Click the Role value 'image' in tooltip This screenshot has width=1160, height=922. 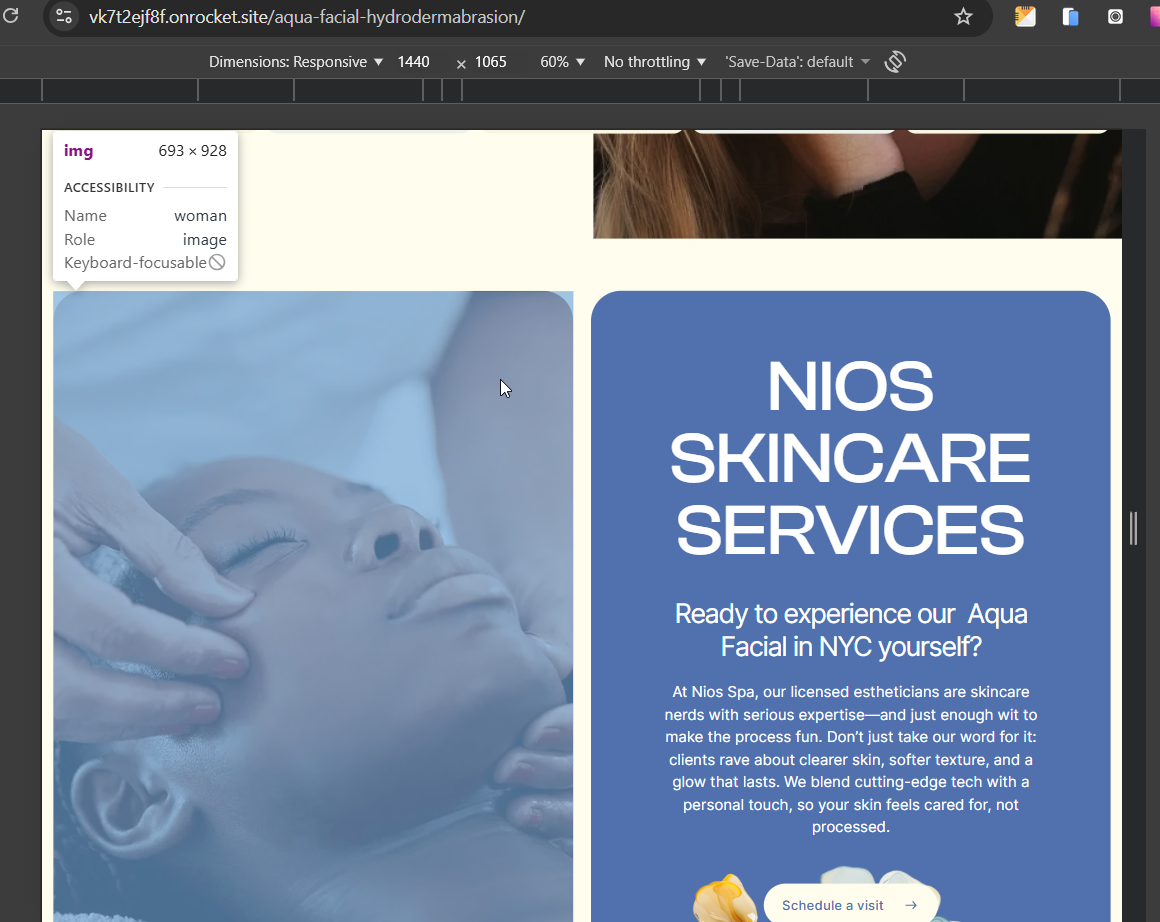(x=205, y=240)
